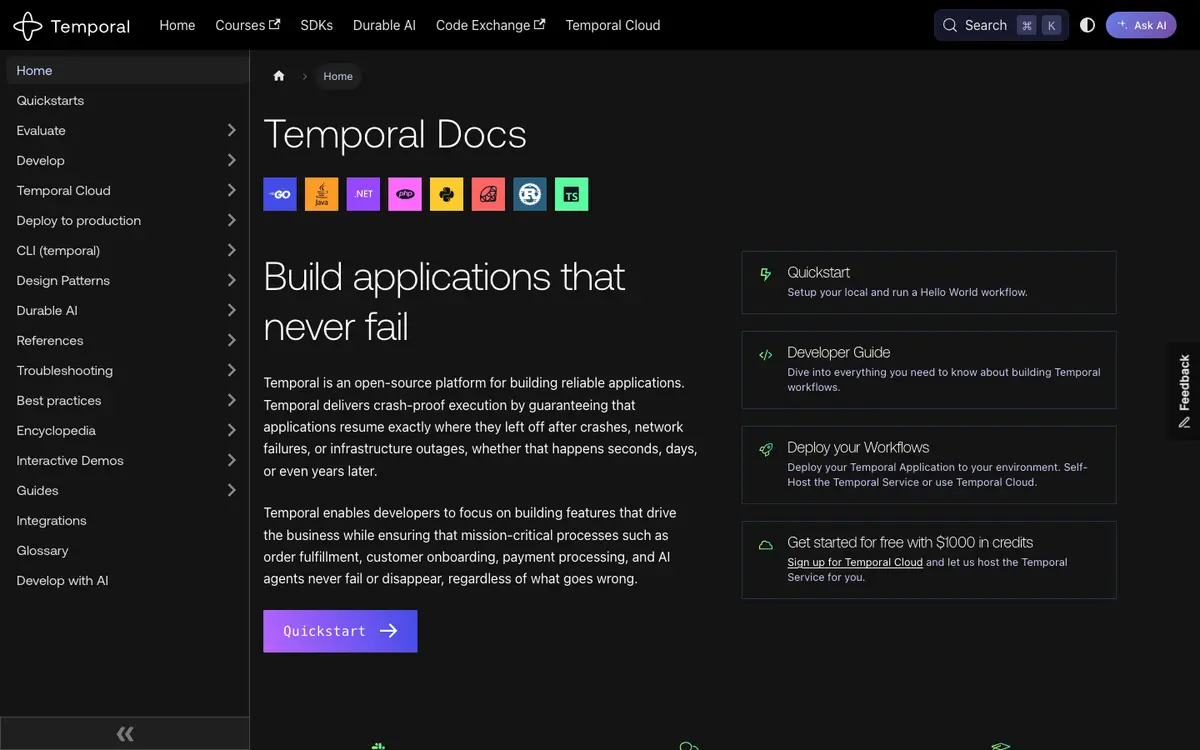Image resolution: width=1200 pixels, height=750 pixels.
Task: Click the Feedback pencil icon
Action: [x=1185, y=422]
